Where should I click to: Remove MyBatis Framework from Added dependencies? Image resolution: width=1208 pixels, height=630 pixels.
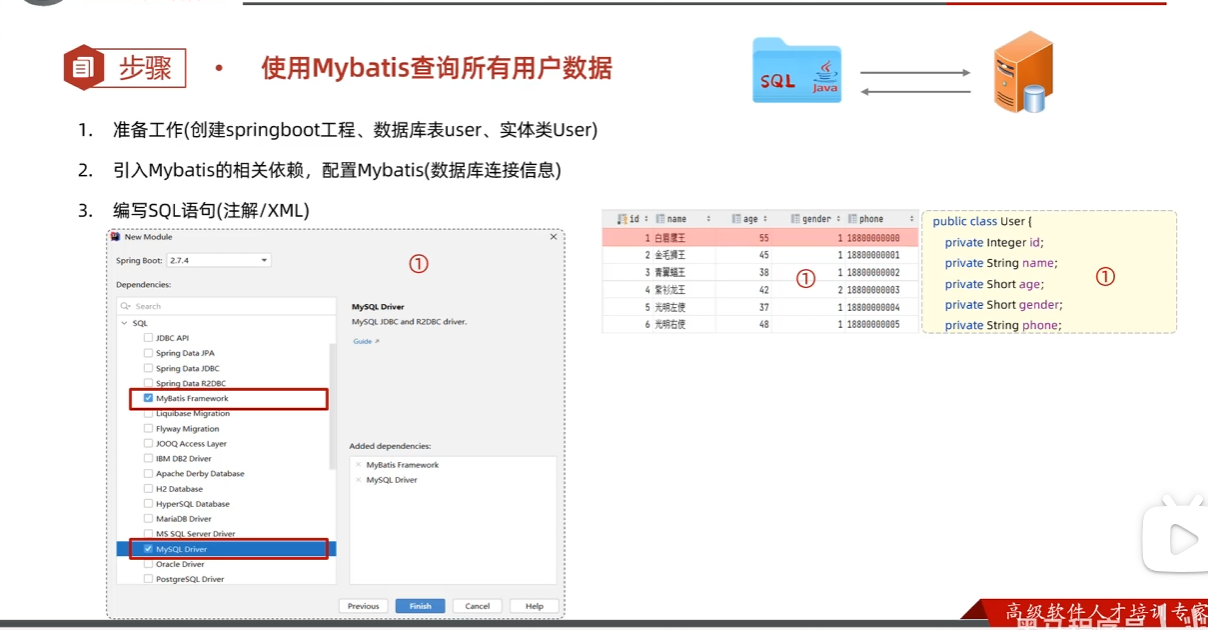tap(359, 464)
